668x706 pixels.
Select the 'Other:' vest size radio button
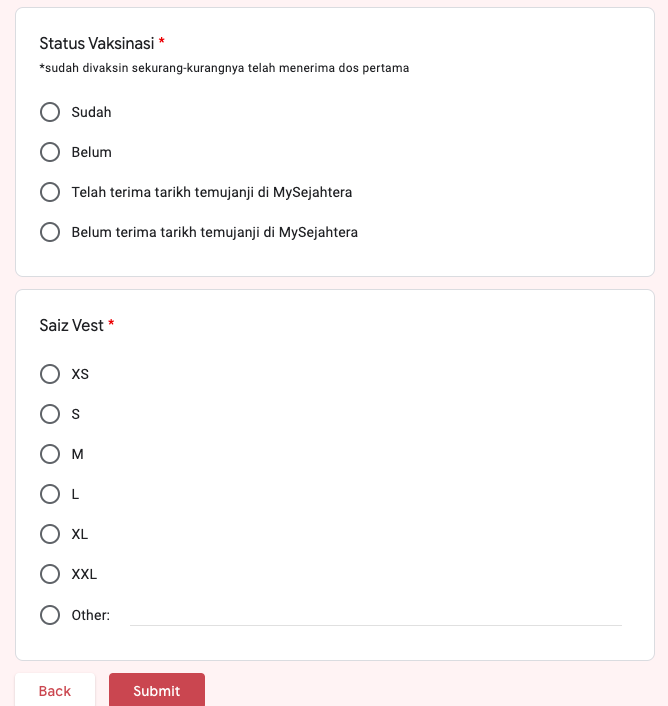(x=50, y=615)
